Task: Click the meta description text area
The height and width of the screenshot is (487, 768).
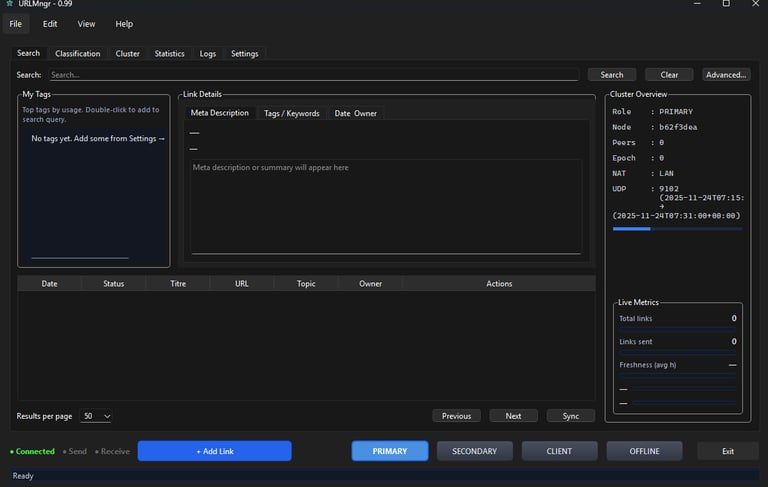Action: click(x=386, y=206)
